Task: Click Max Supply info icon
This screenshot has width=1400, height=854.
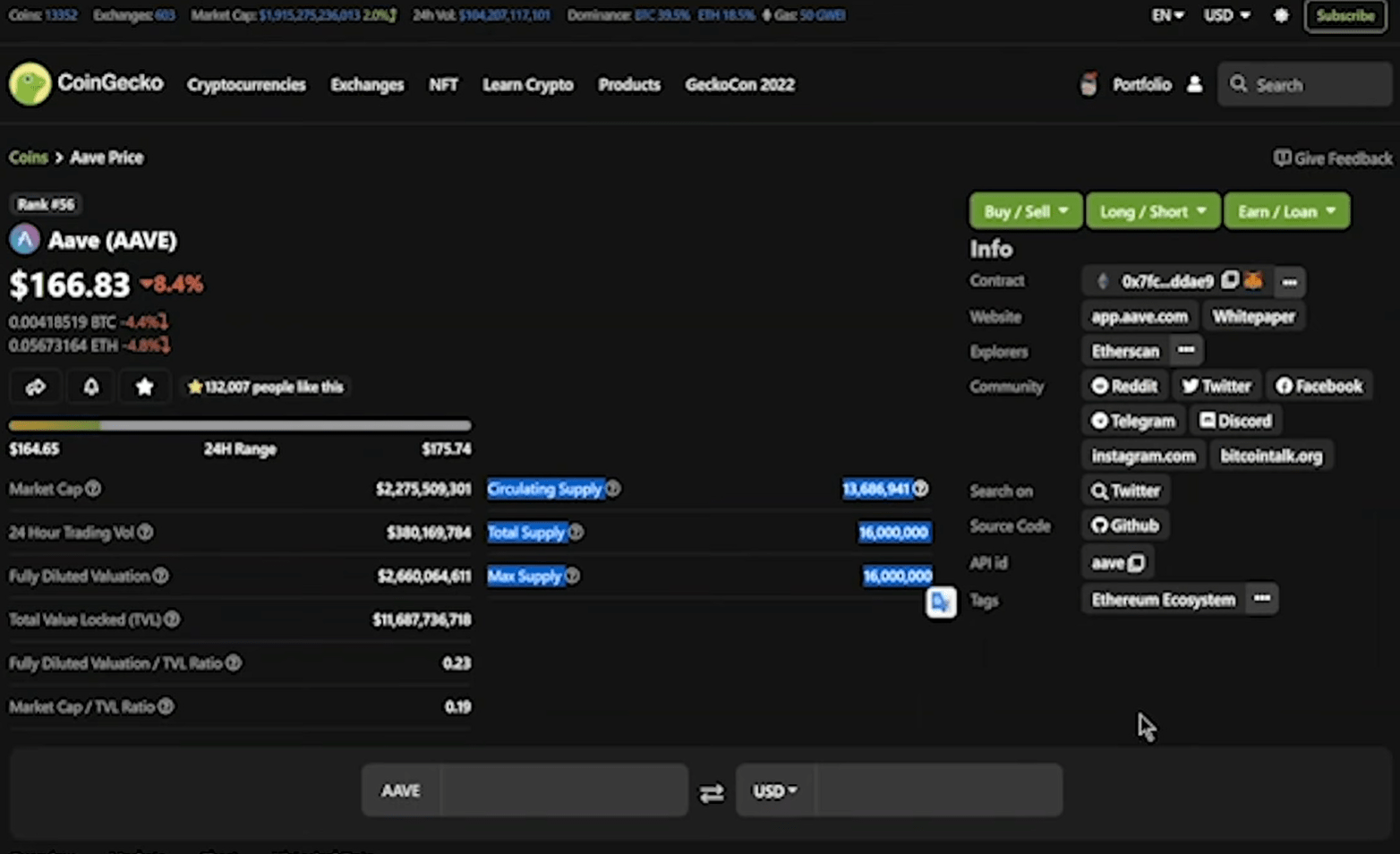Action: point(572,576)
